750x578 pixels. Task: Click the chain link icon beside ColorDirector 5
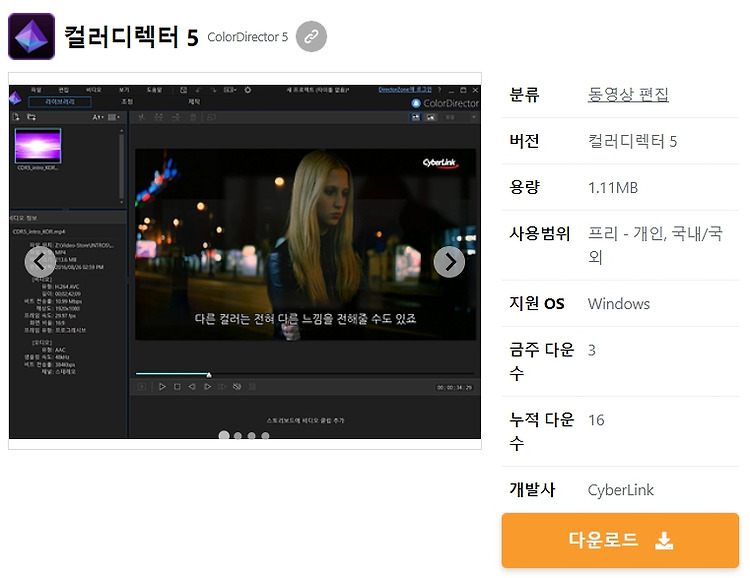tap(311, 36)
